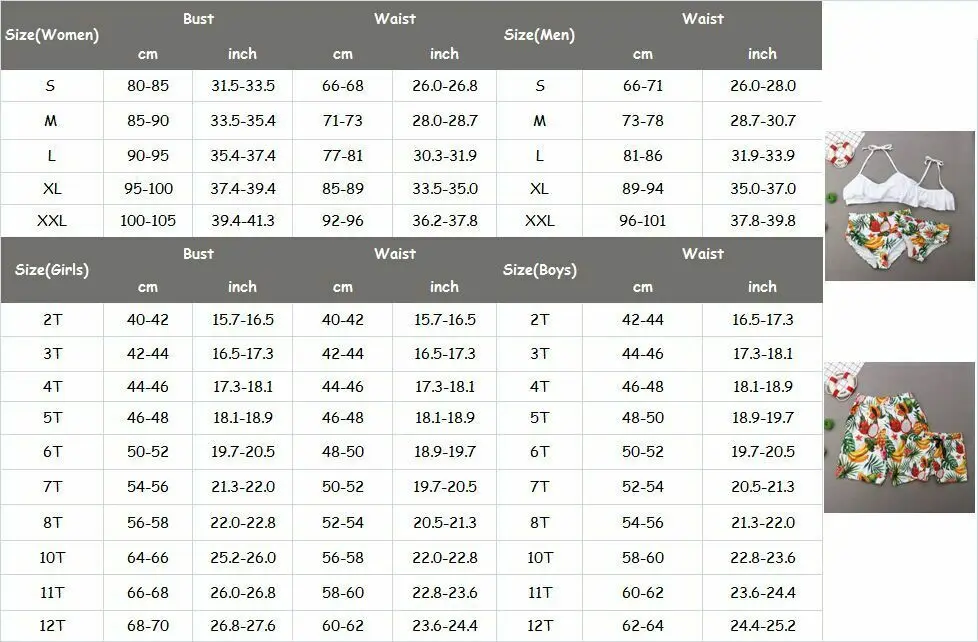This screenshot has height=642, width=978.
Task: Select the Size(Boys) header cell
Action: coord(540,270)
